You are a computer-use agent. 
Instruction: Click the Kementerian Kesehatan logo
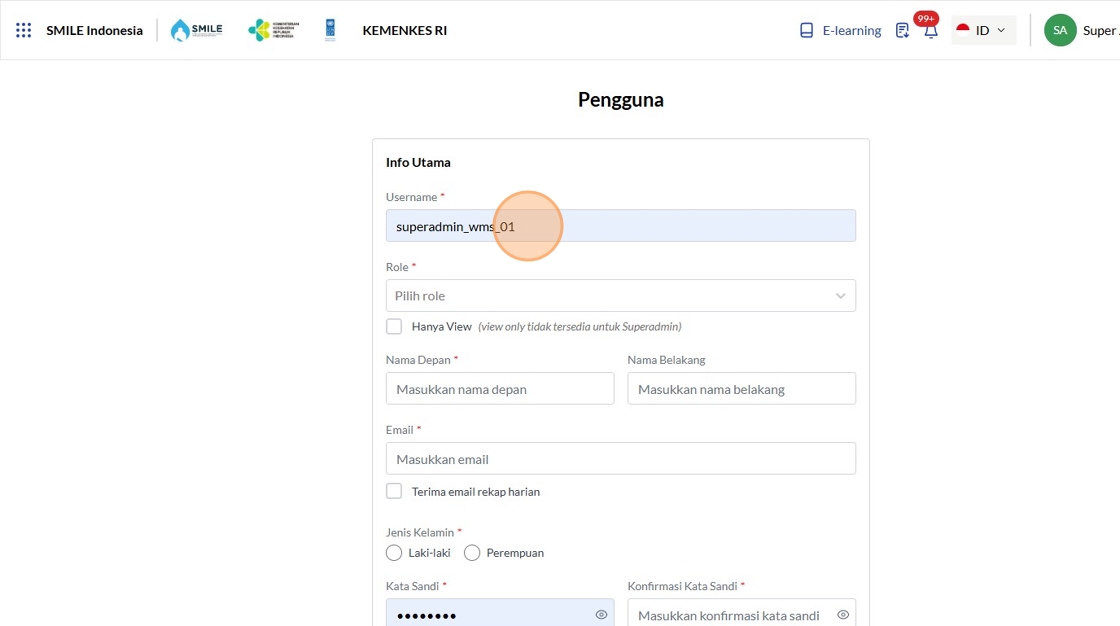[274, 30]
